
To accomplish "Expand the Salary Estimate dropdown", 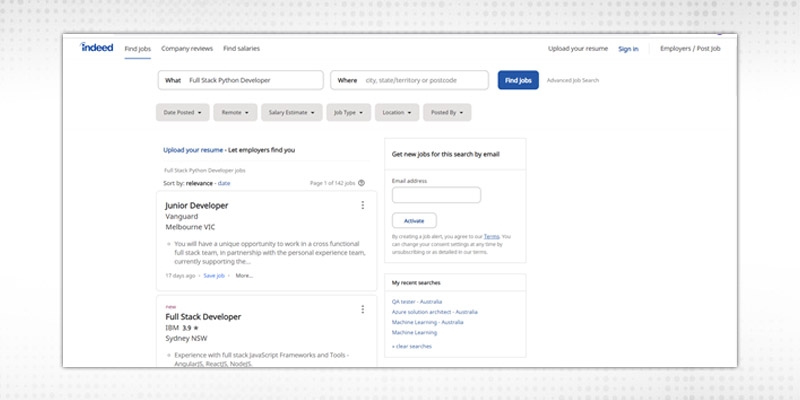I will 292,113.
